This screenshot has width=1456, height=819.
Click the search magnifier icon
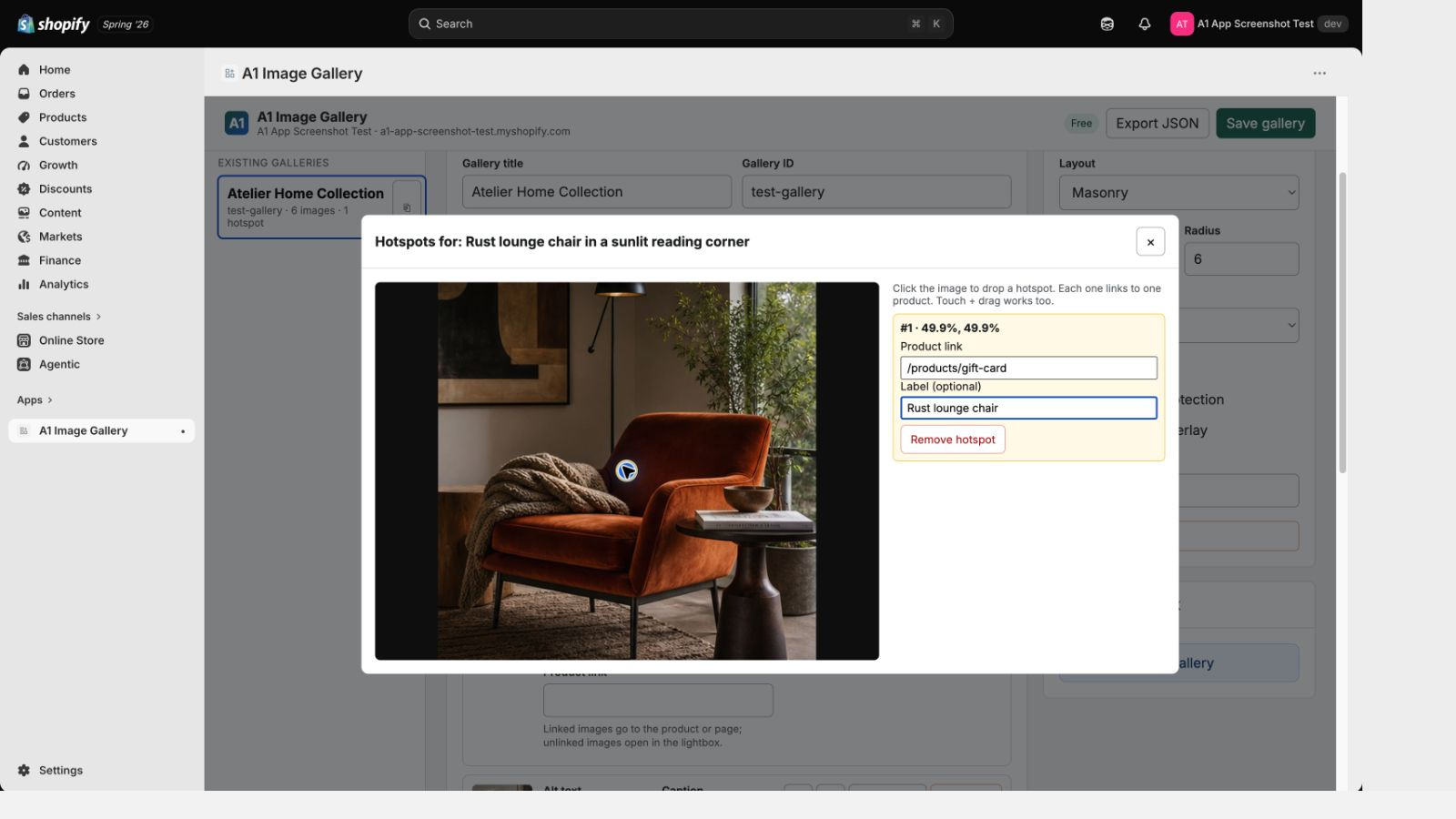pyautogui.click(x=424, y=24)
